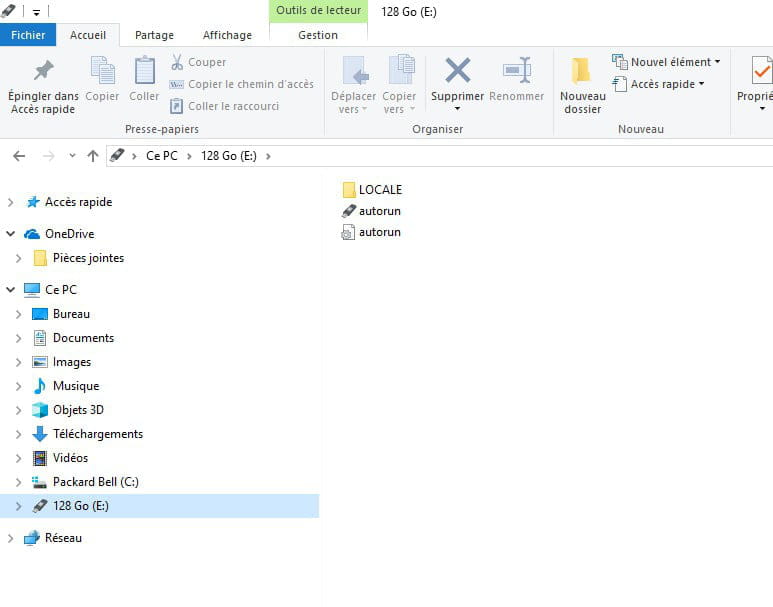Viewport: 773px width, 607px height.
Task: Click the Copier vers icon
Action: coord(402,69)
